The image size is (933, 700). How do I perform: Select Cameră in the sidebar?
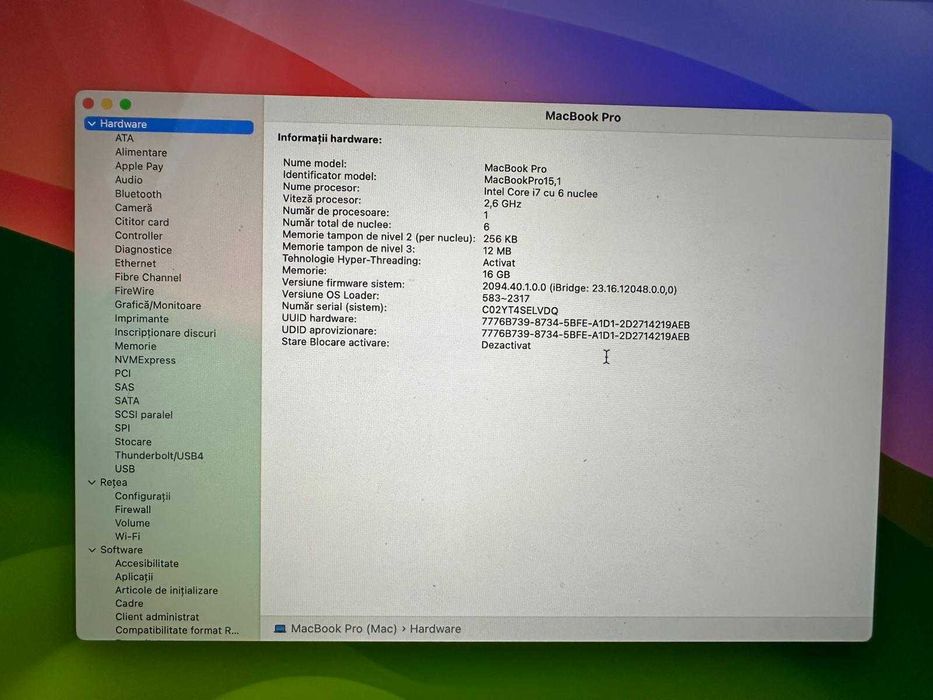tap(133, 207)
